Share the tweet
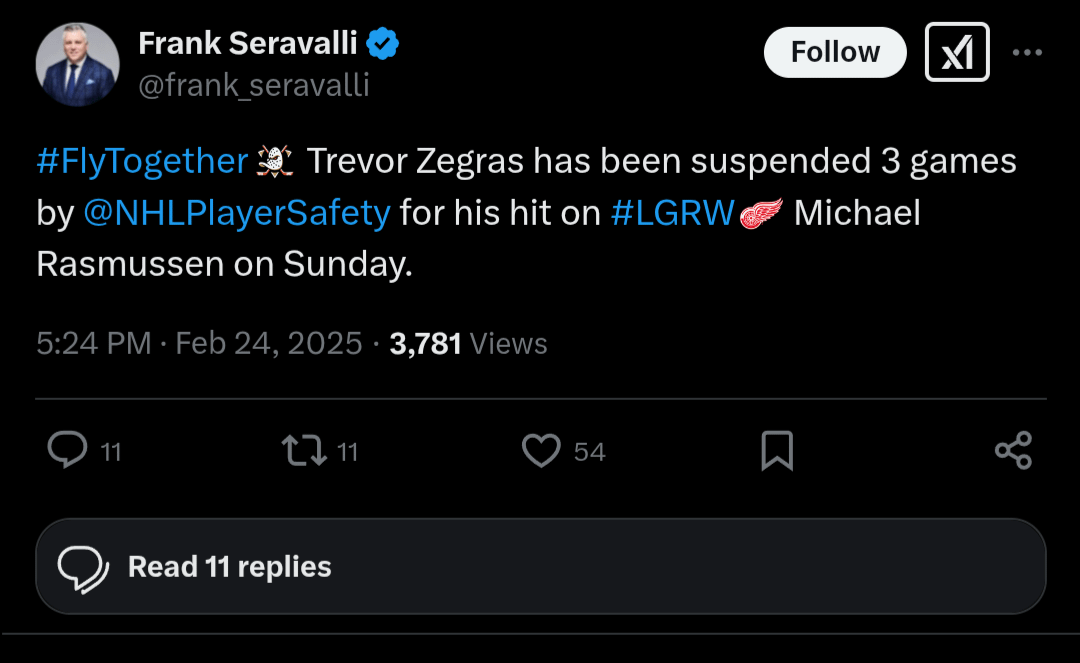Screen dimensions: 1080x663 click(x=1014, y=451)
